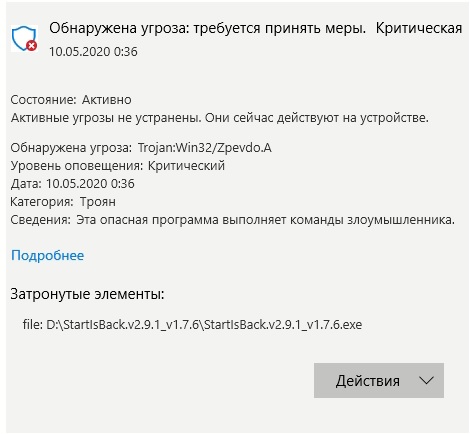Viewport: 470px width, 434px height.
Task: Open the Действия dropdown button
Action: tap(379, 380)
